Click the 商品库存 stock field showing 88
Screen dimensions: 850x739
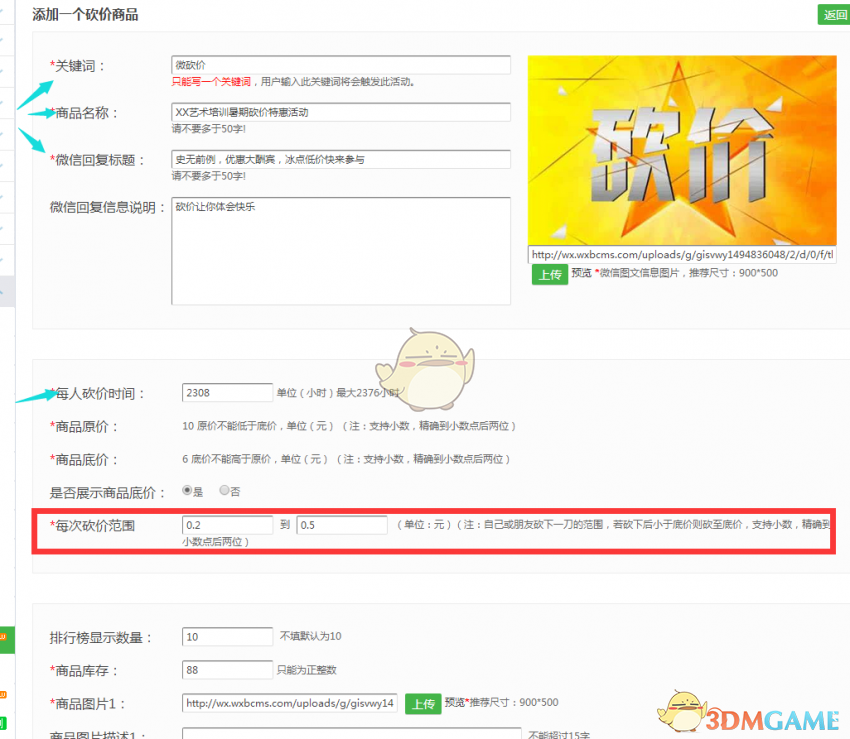(x=226, y=669)
